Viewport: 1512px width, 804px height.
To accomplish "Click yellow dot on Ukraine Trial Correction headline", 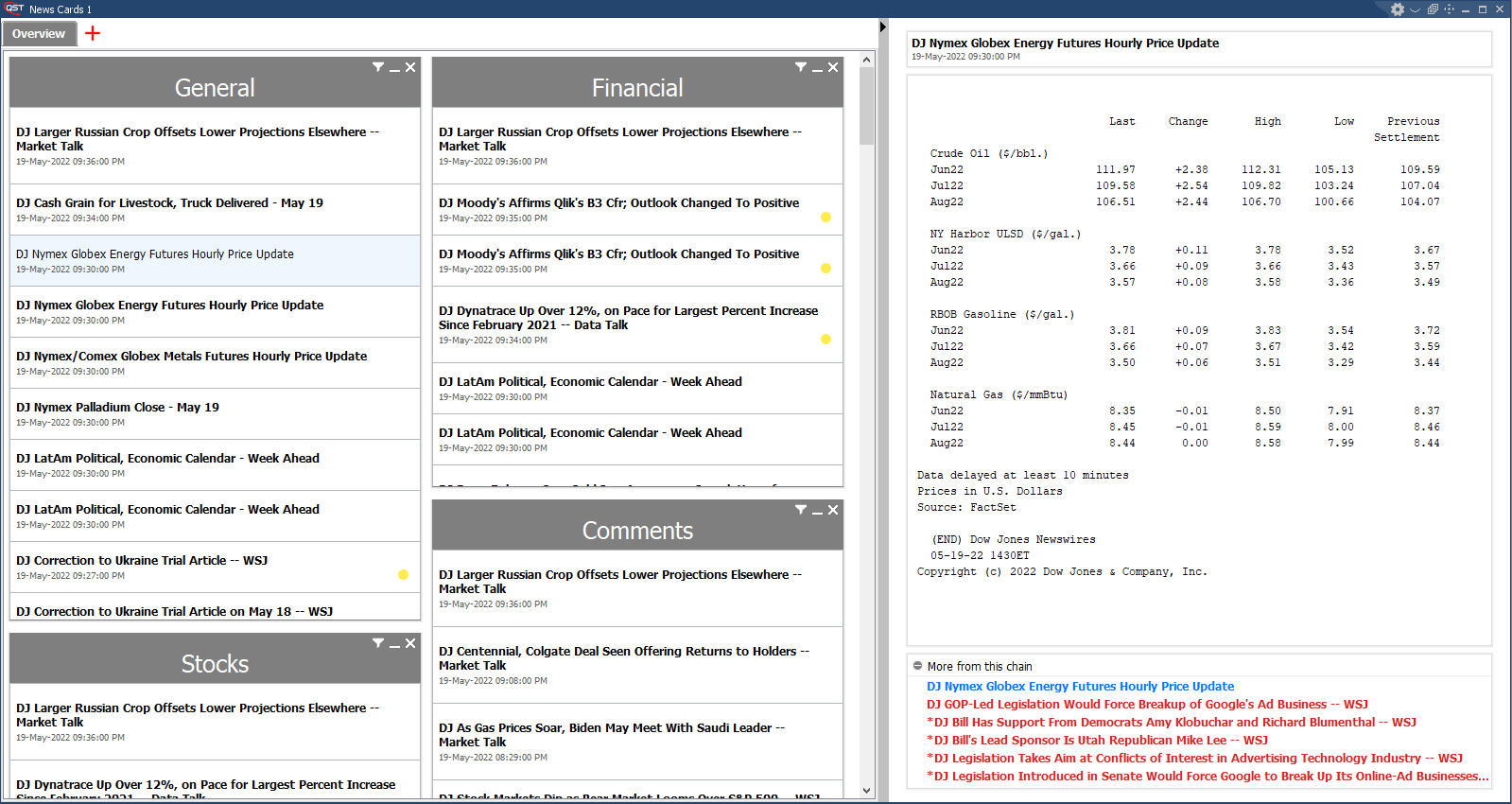I will [x=403, y=575].
